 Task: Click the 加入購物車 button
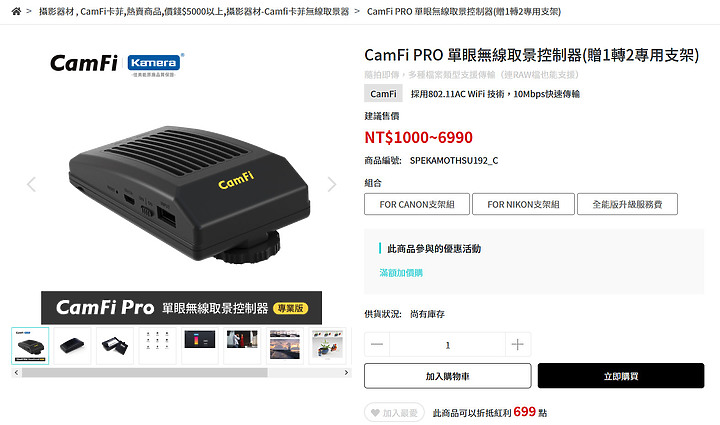click(x=448, y=376)
